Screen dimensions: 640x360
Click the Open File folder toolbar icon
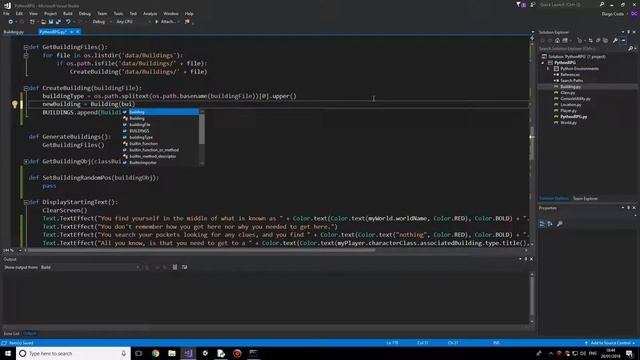(x=44, y=22)
